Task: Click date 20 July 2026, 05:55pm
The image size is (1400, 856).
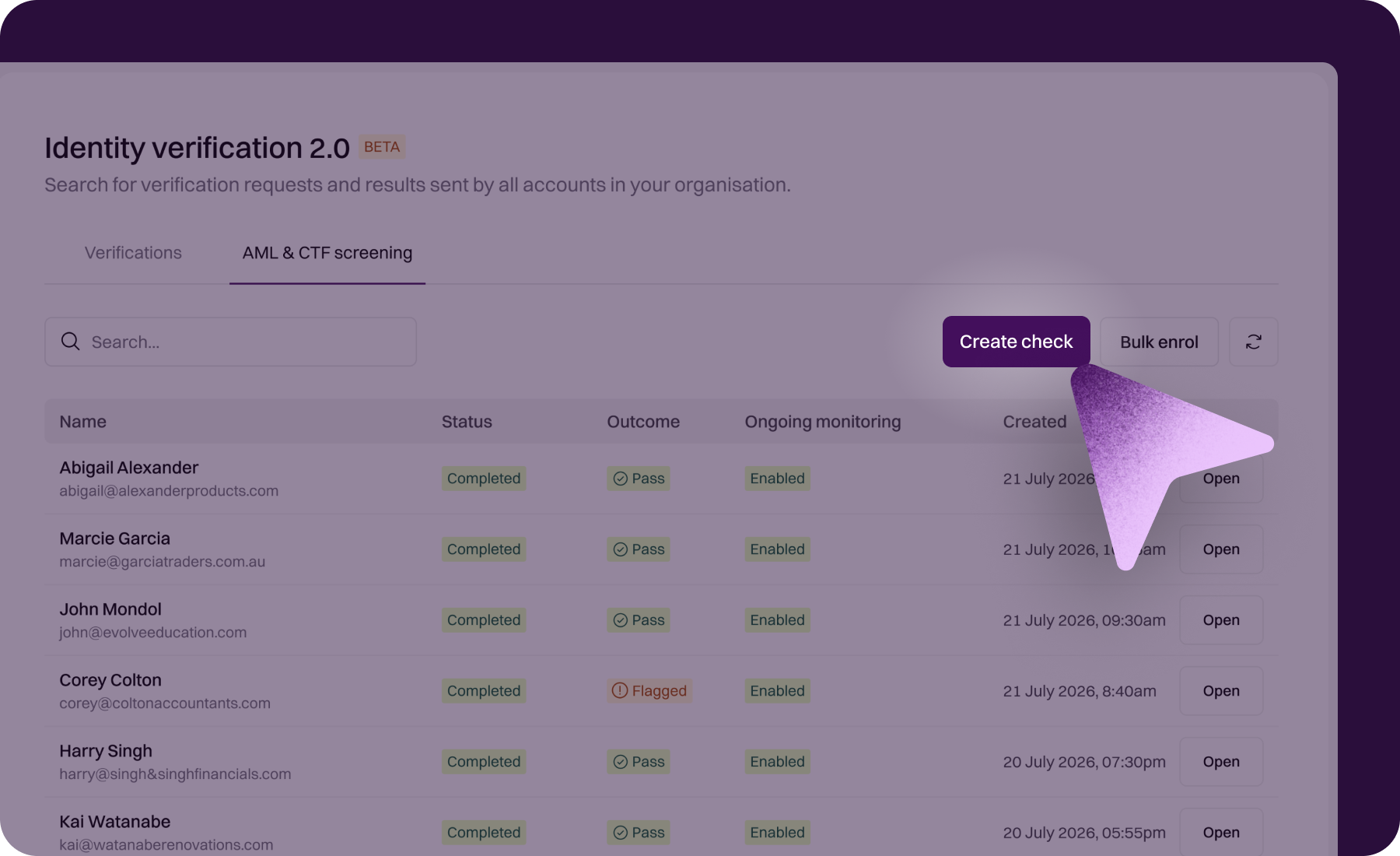Action: click(1084, 833)
